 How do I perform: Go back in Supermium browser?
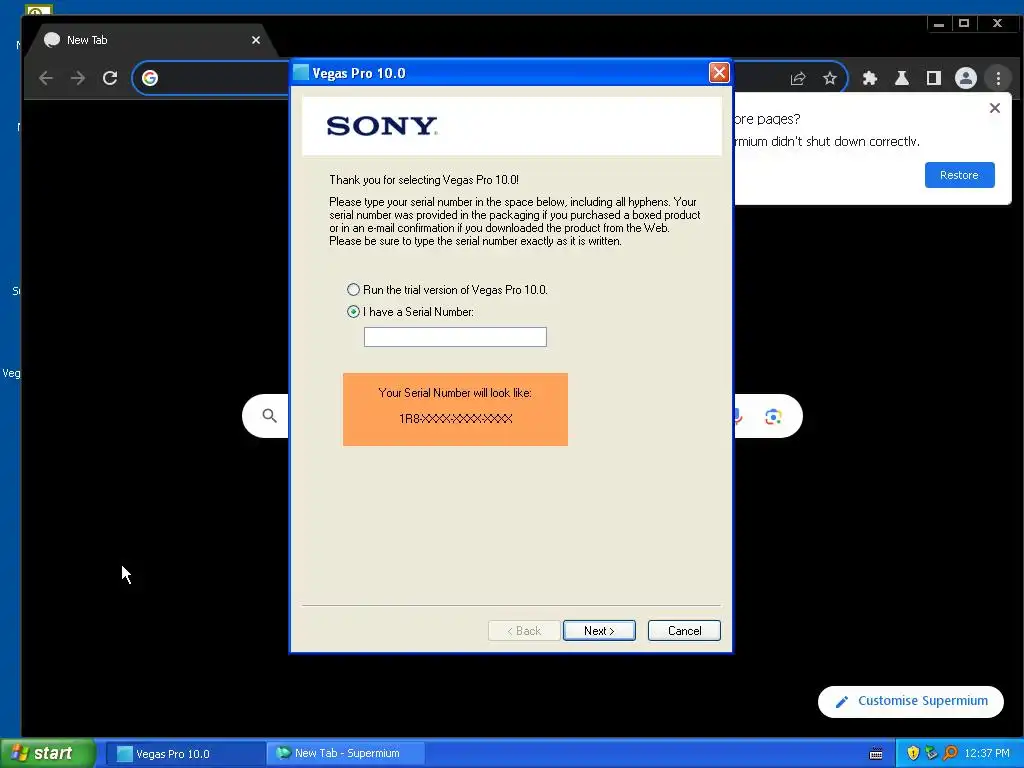pyautogui.click(x=46, y=78)
